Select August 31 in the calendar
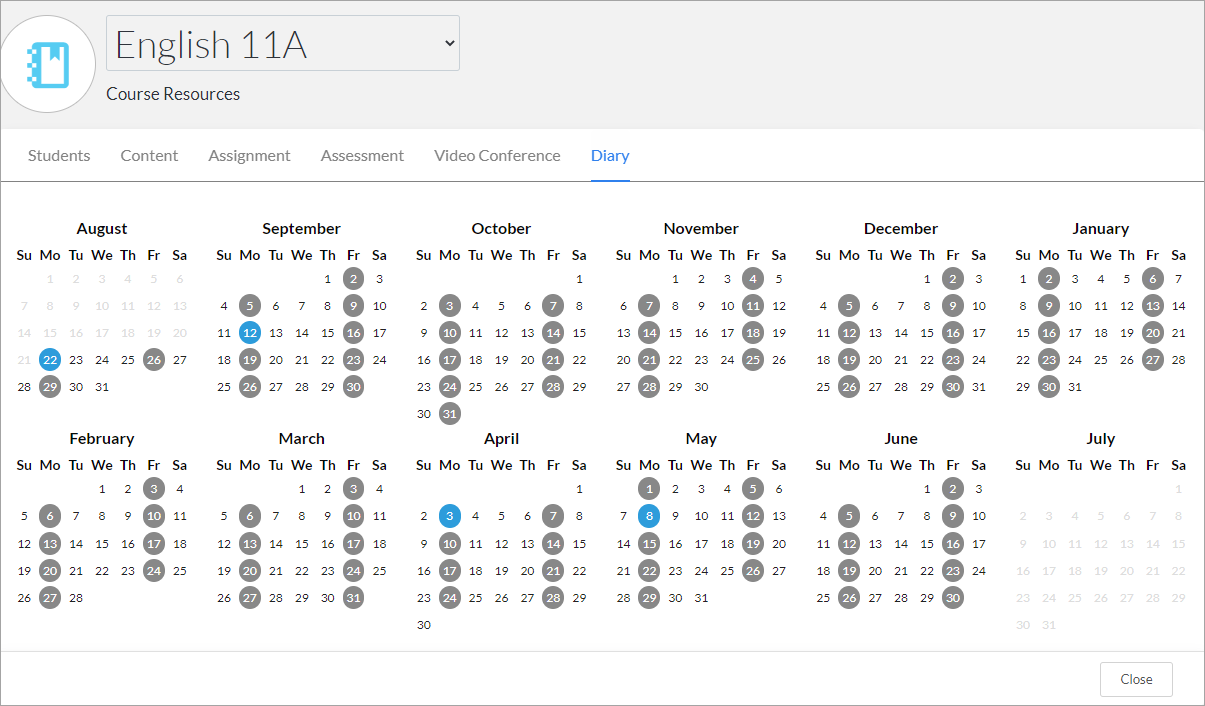1205x706 pixels. [x=102, y=387]
